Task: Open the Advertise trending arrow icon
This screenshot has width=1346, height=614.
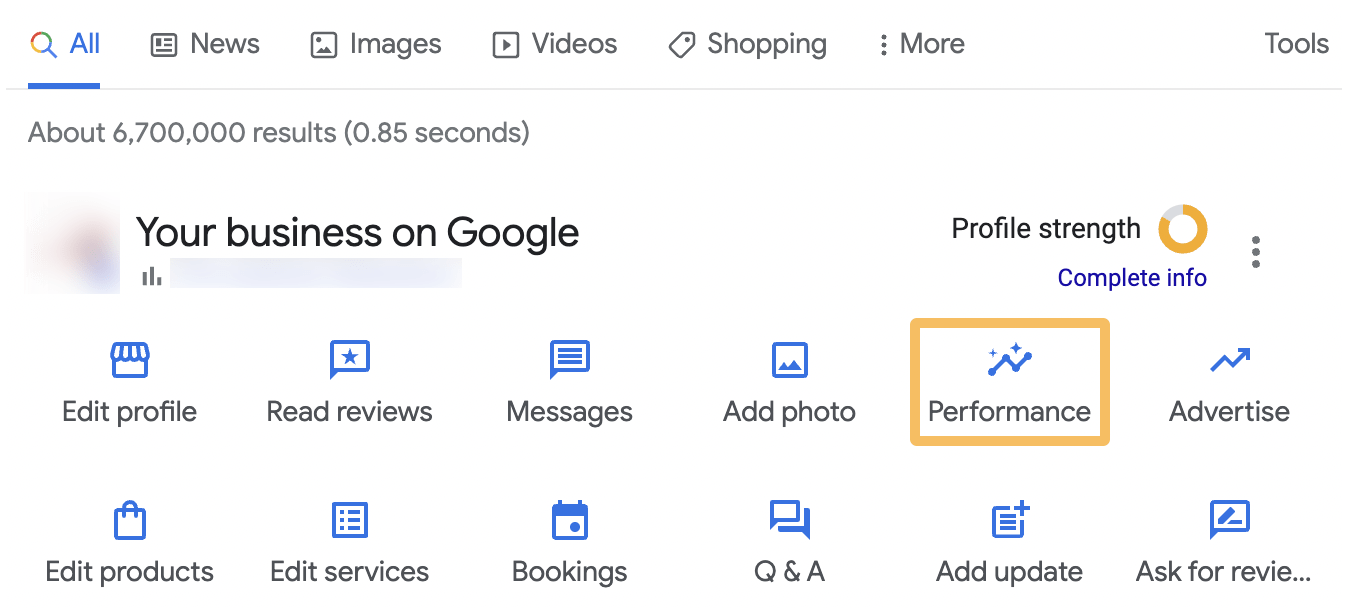Action: (1229, 360)
